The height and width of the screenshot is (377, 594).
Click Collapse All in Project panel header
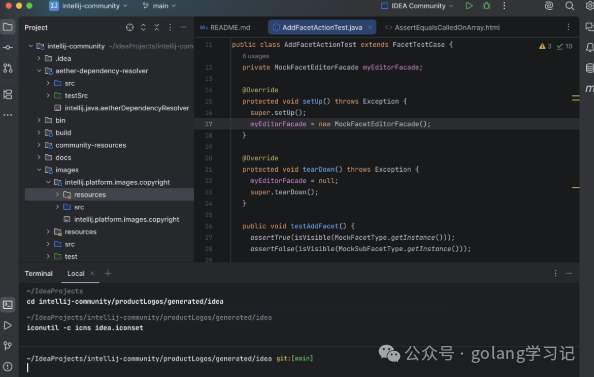pos(156,27)
